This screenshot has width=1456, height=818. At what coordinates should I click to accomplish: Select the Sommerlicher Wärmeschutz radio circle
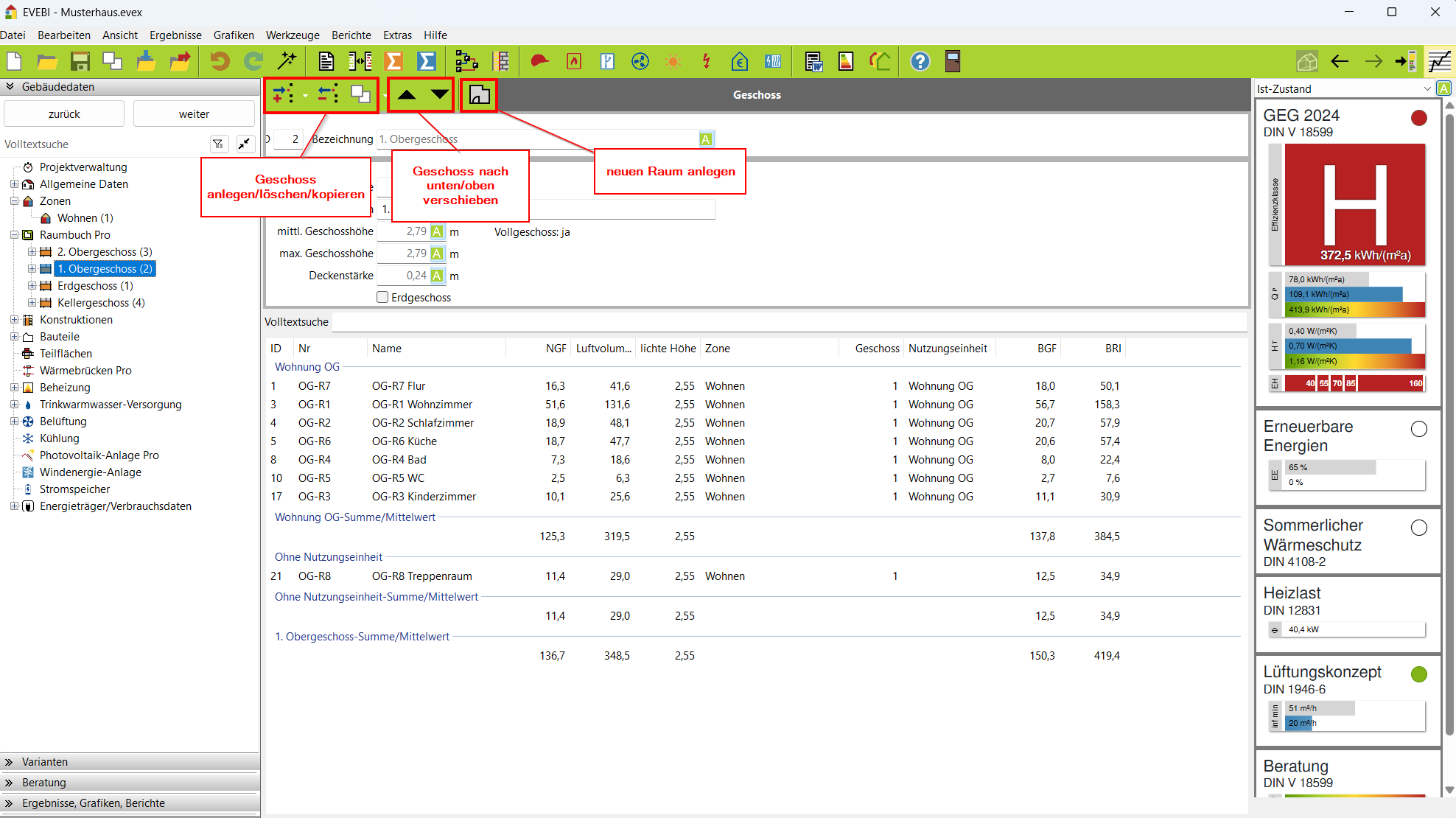(1418, 528)
